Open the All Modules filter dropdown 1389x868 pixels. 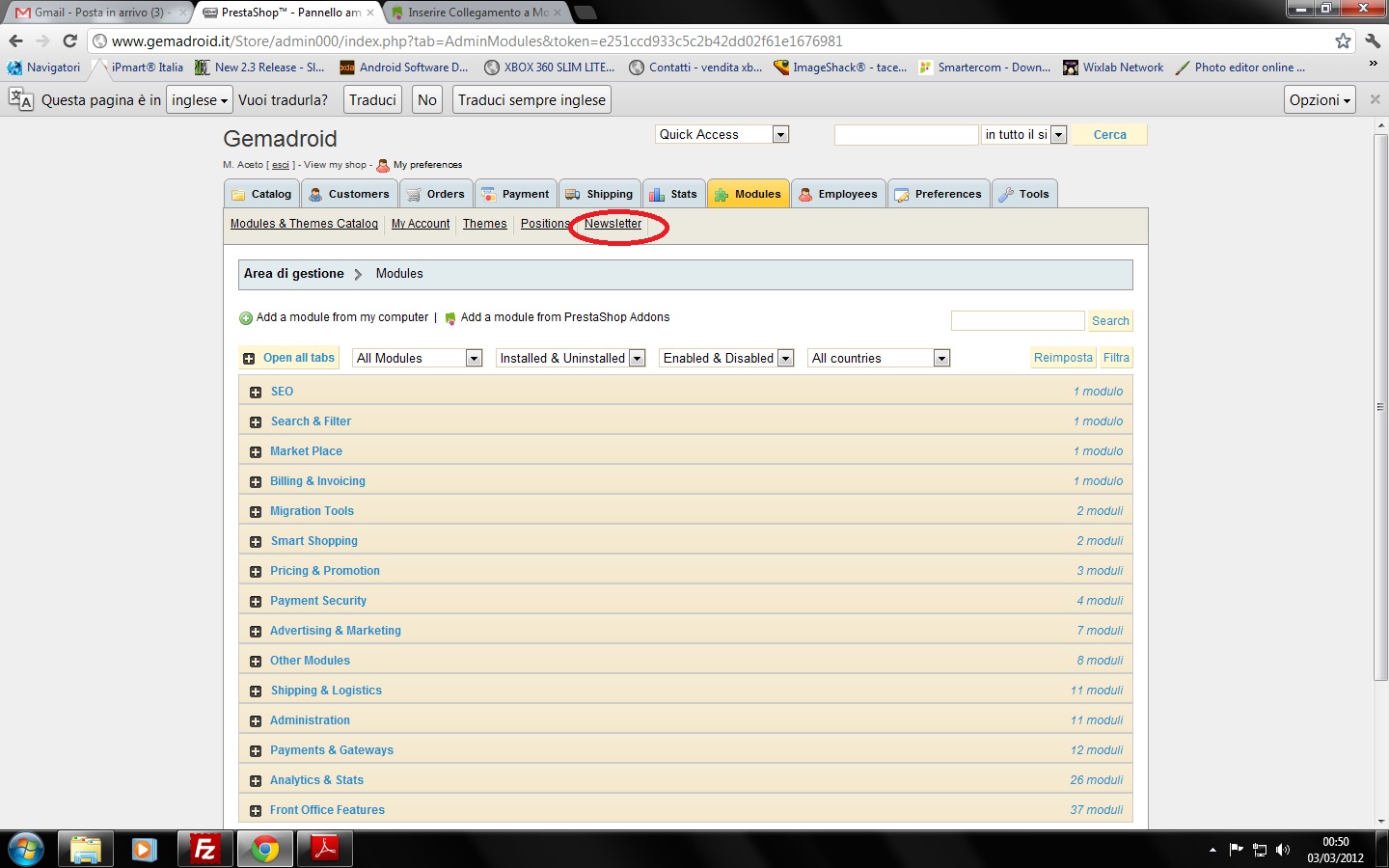417,359
